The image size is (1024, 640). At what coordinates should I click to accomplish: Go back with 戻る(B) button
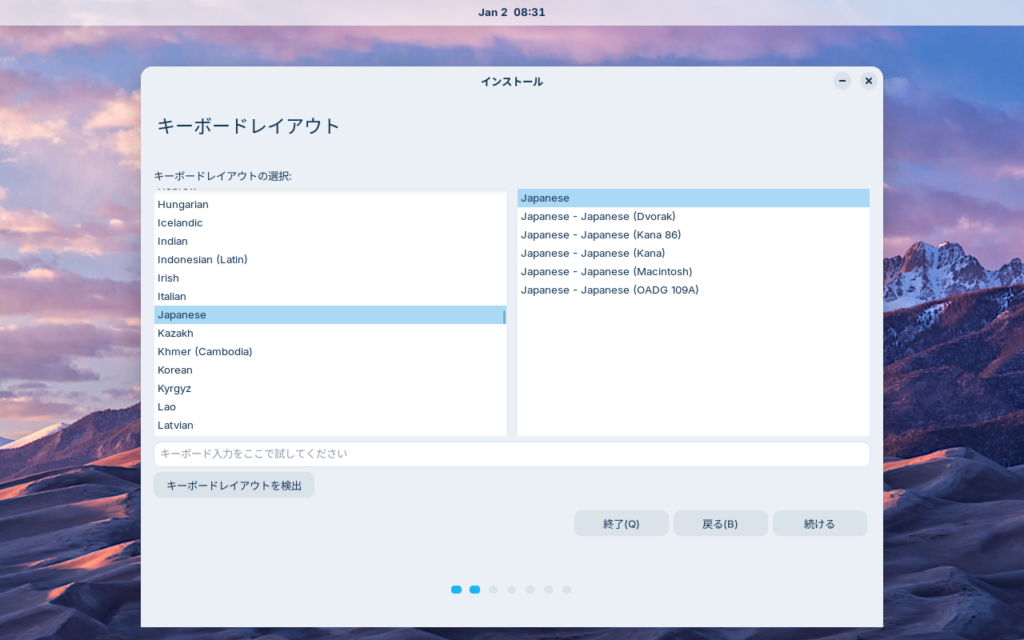pyautogui.click(x=720, y=524)
